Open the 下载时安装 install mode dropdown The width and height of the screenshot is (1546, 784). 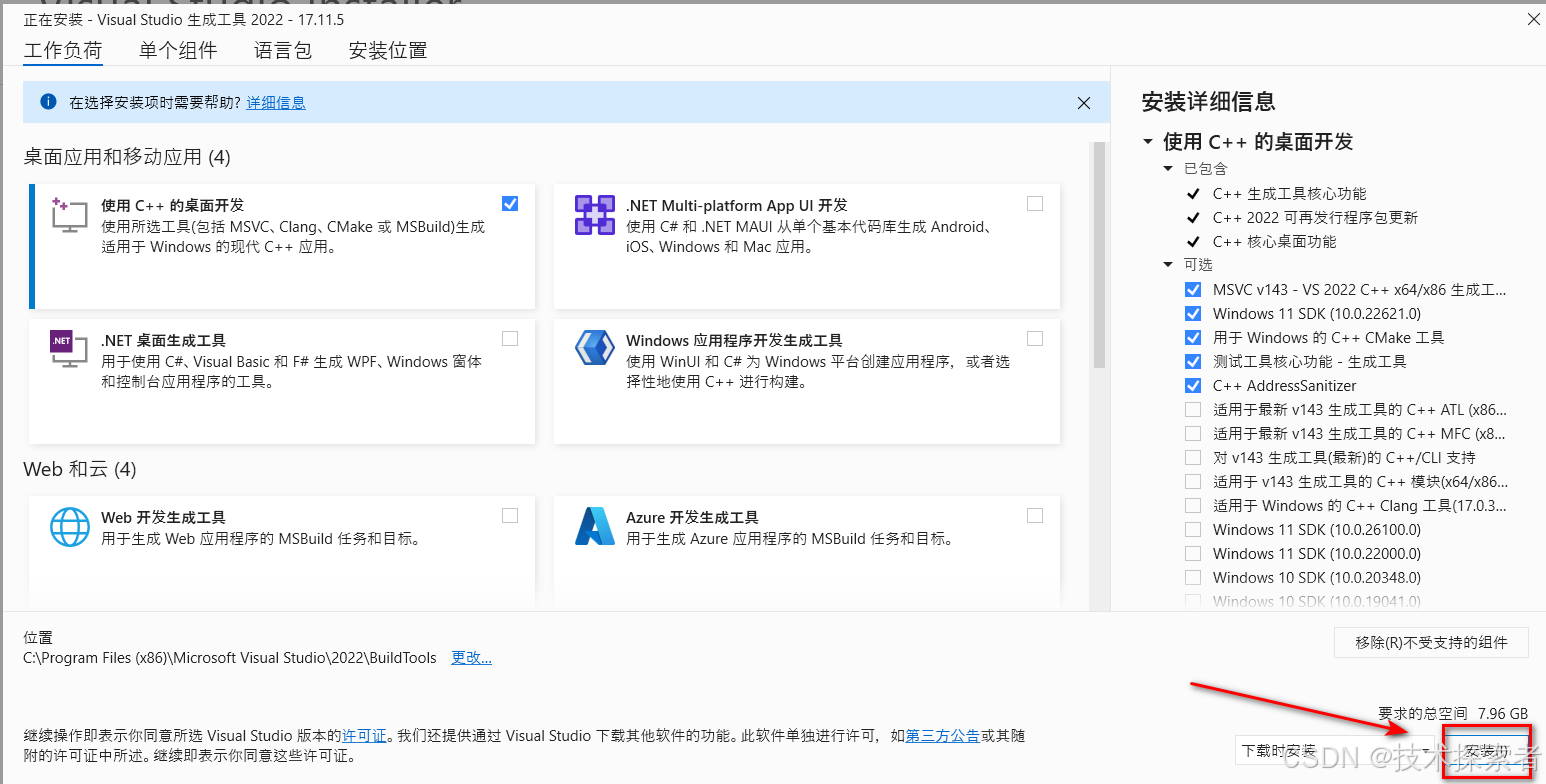(x=1336, y=751)
